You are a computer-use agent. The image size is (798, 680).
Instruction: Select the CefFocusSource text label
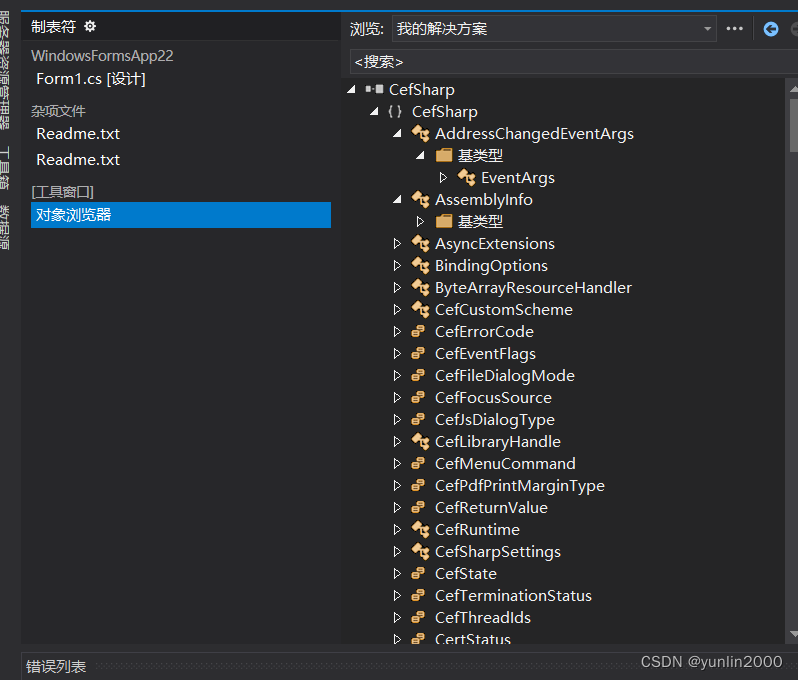[493, 397]
